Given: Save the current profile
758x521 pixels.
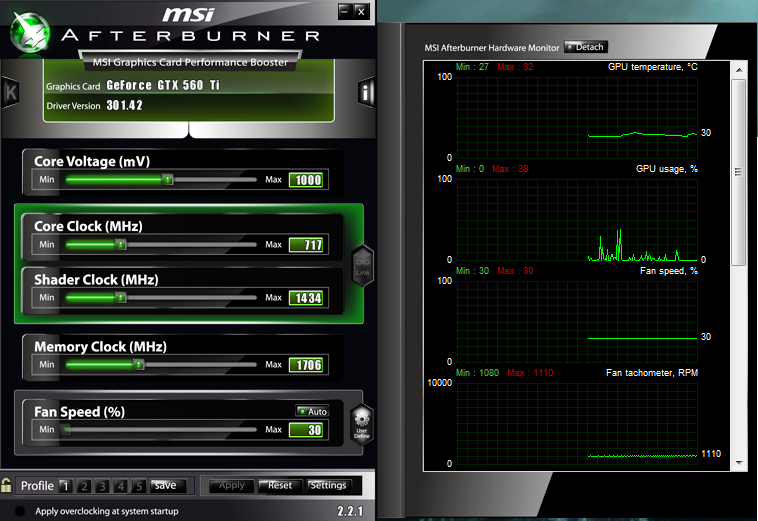Looking at the screenshot, I should pyautogui.click(x=166, y=486).
